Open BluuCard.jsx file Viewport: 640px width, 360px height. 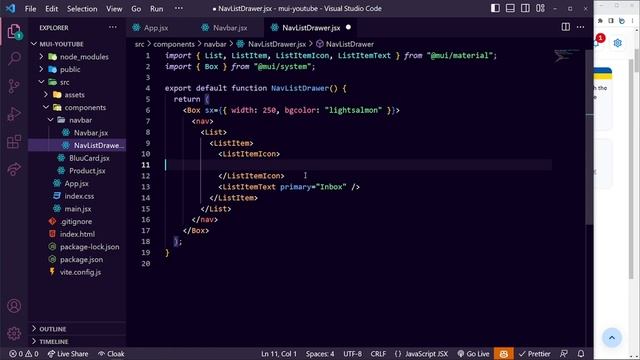tap(89, 158)
